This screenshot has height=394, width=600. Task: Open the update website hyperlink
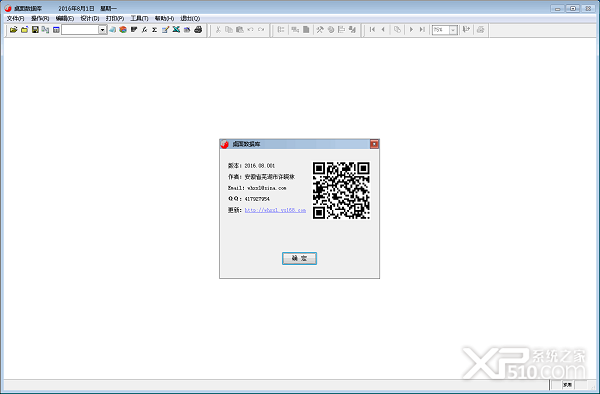(x=275, y=210)
